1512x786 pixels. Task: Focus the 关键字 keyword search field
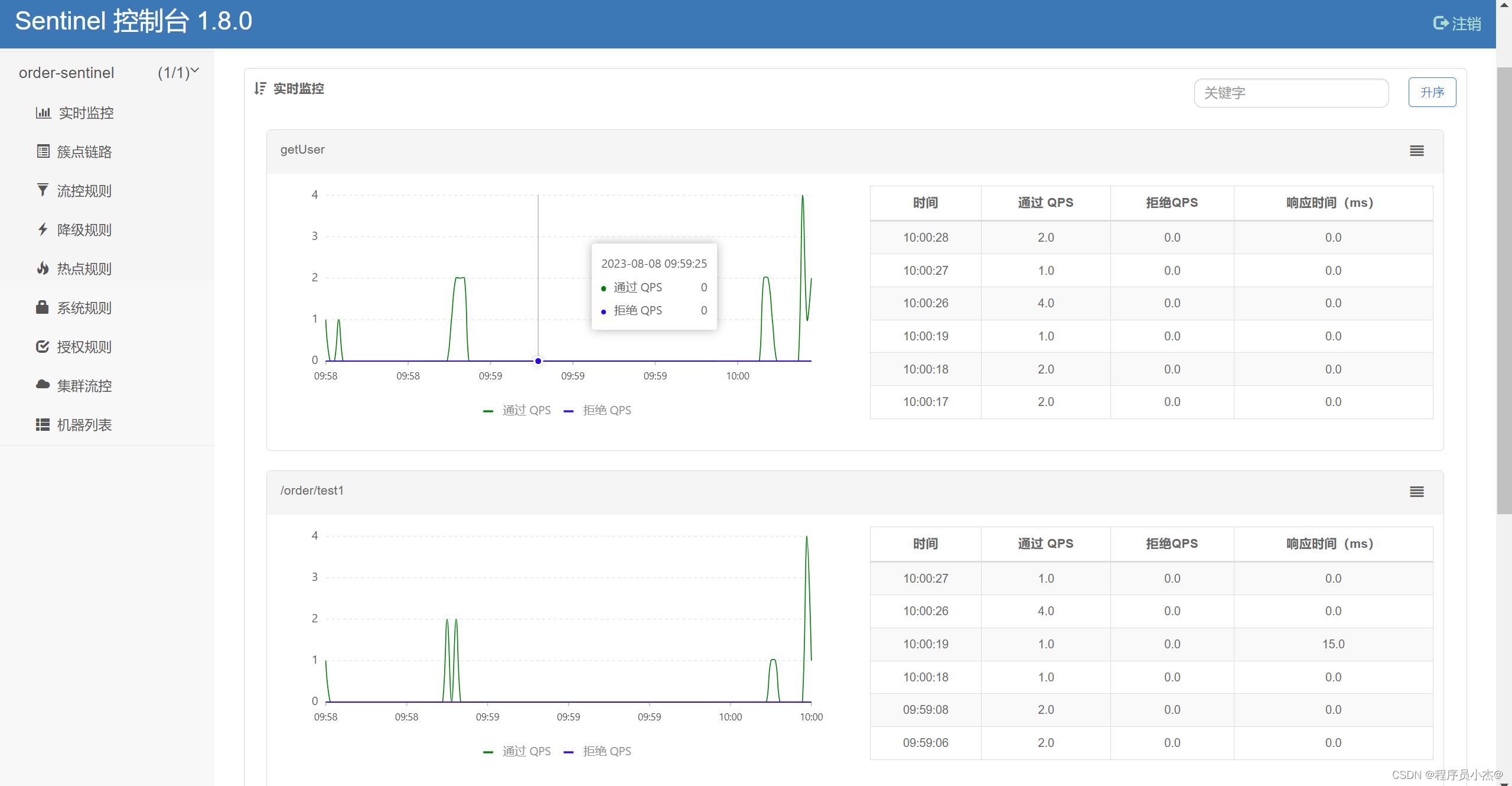(1291, 93)
